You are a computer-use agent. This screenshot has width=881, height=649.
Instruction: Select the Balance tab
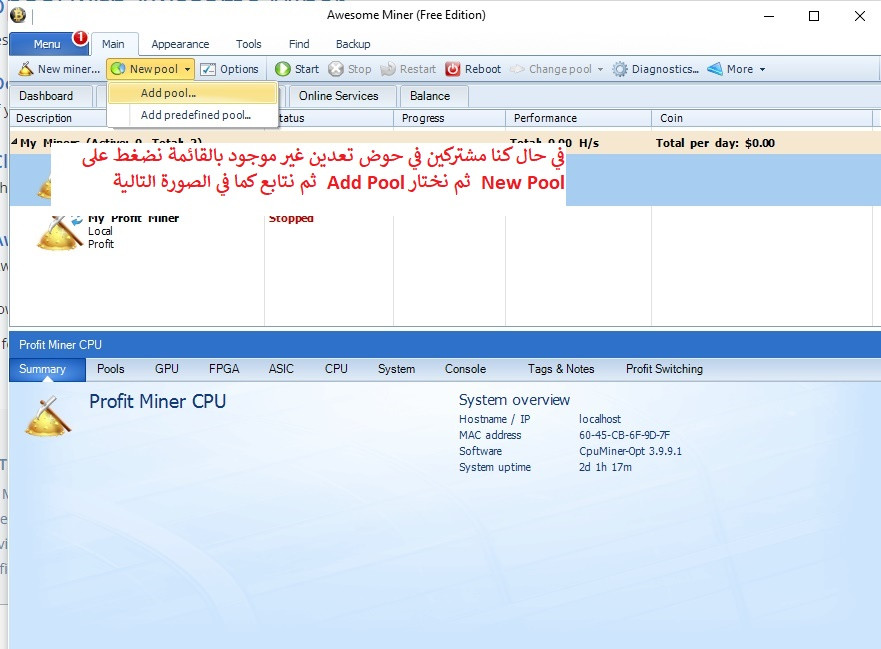click(434, 96)
